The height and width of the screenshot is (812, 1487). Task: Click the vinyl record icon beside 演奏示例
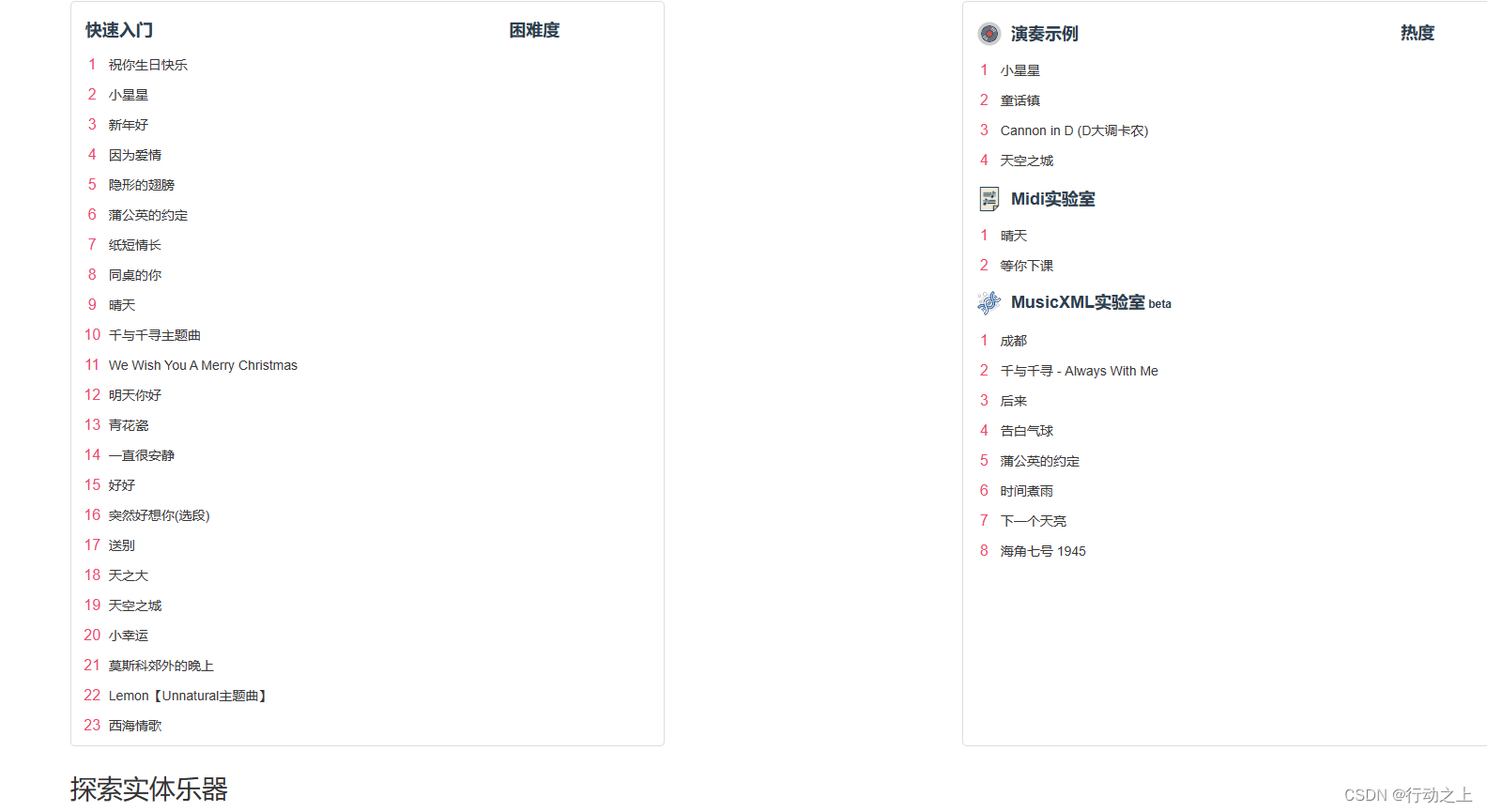coord(989,34)
